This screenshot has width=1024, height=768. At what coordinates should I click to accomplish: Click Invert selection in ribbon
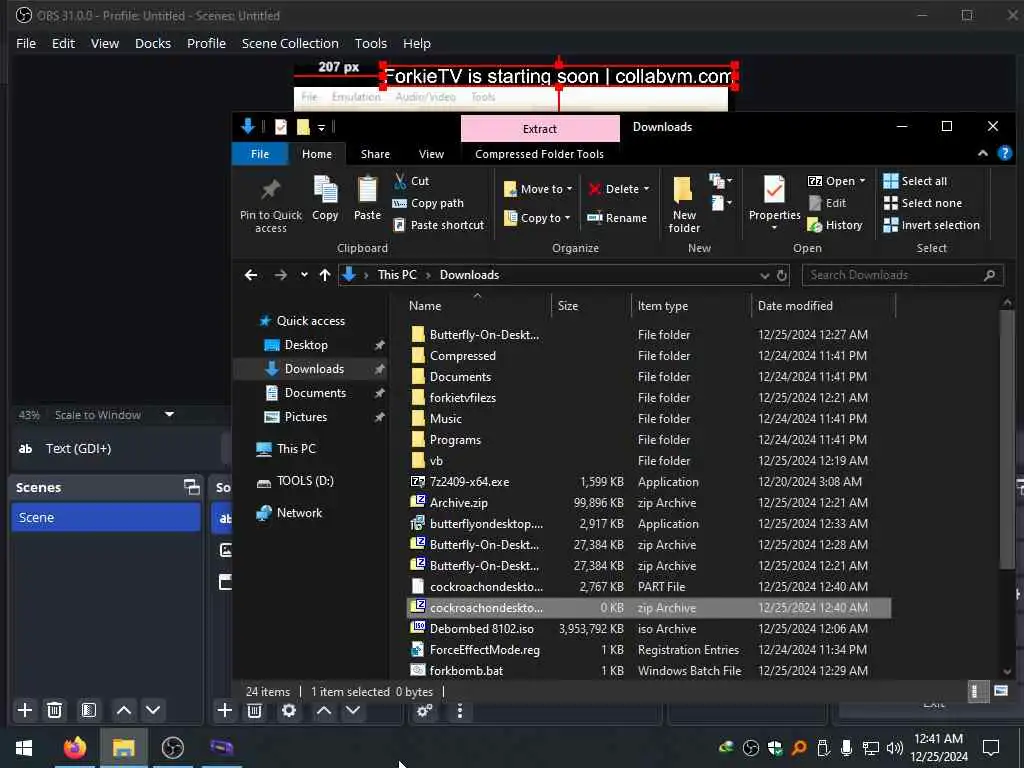click(x=931, y=225)
